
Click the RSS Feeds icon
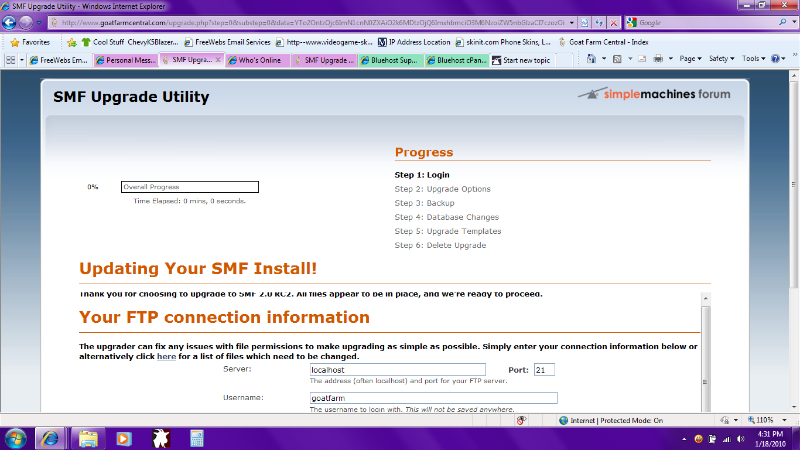point(617,59)
